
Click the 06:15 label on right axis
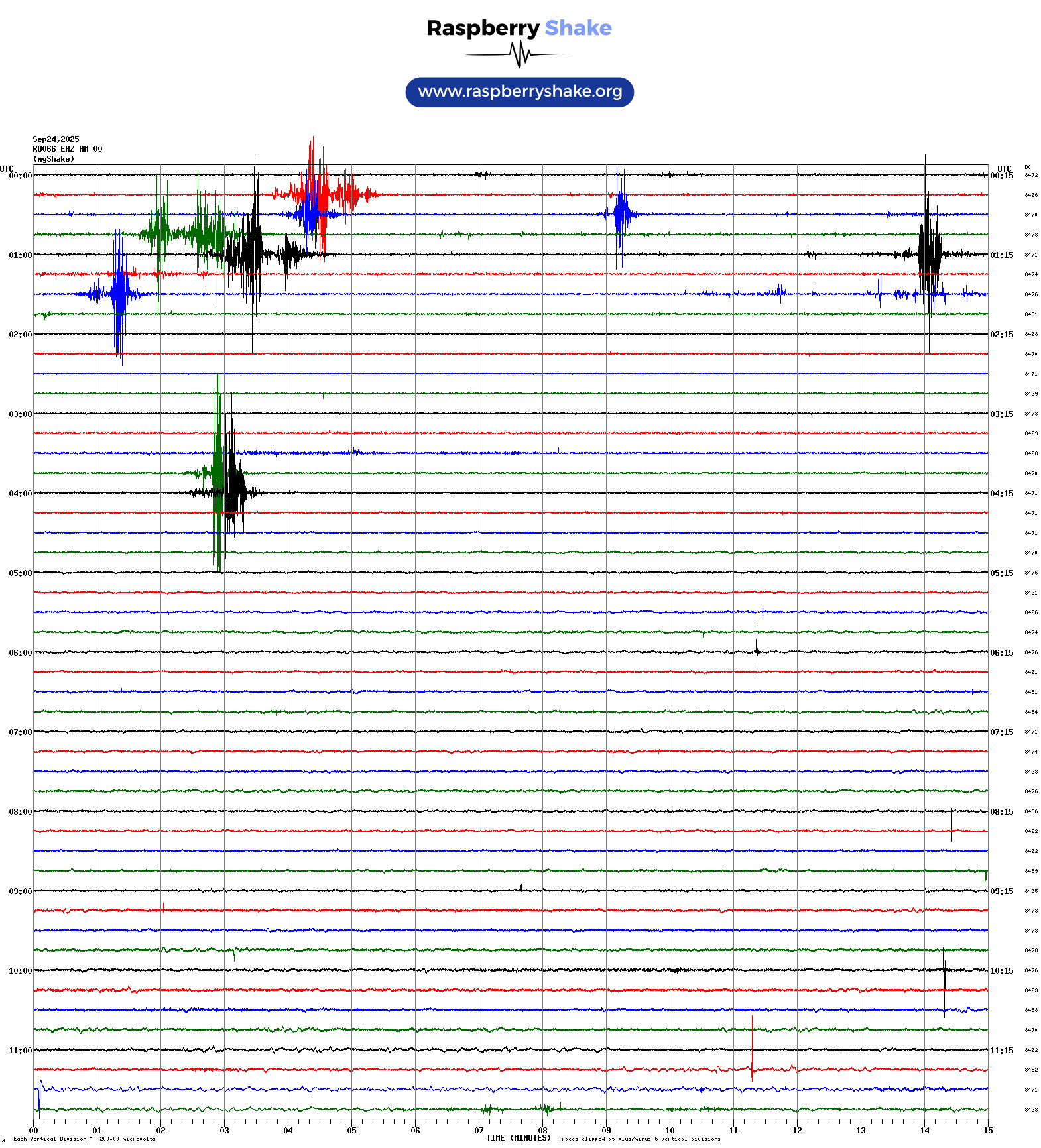(1001, 653)
